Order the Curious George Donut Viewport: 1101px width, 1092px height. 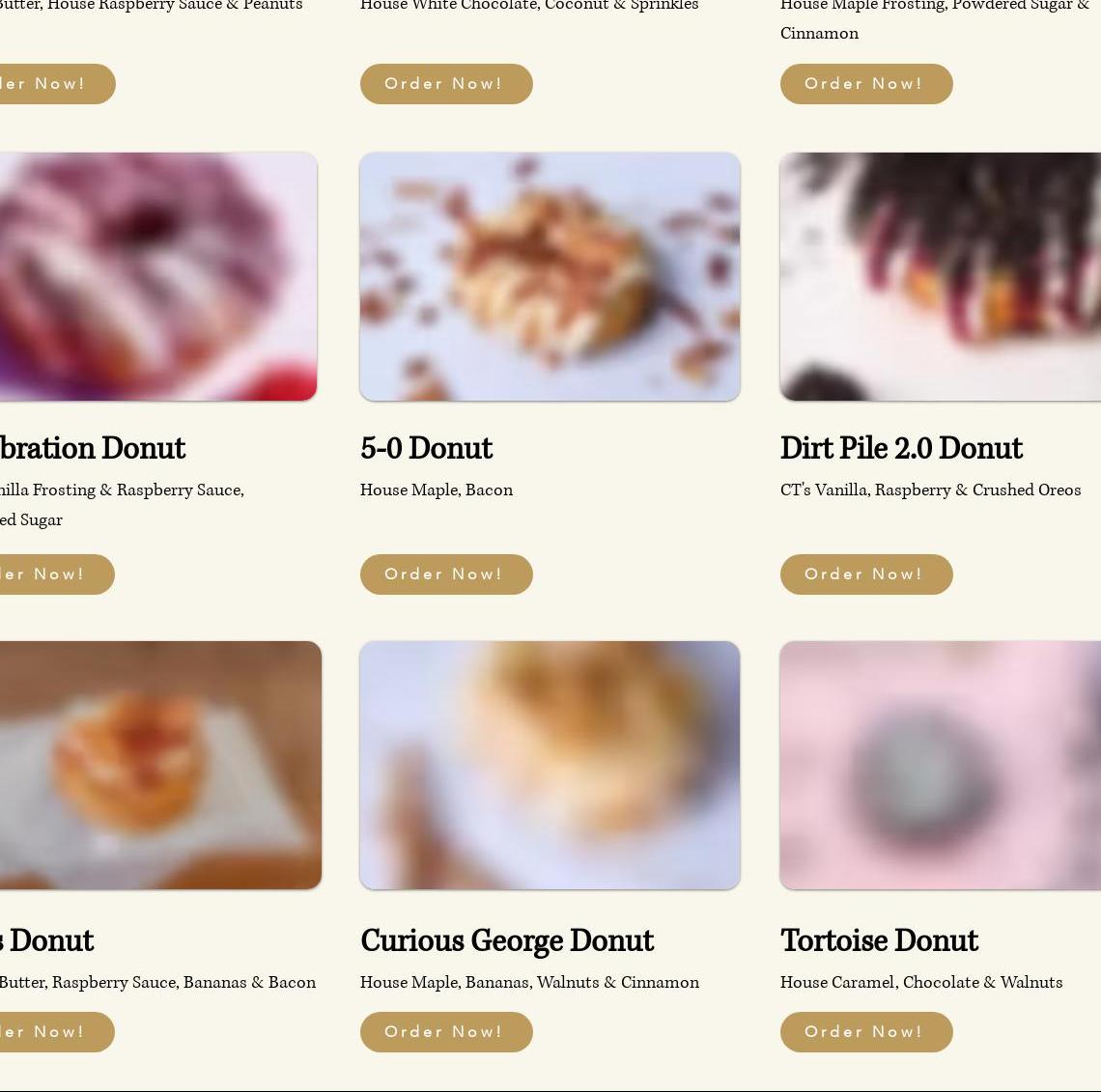(x=446, y=1031)
